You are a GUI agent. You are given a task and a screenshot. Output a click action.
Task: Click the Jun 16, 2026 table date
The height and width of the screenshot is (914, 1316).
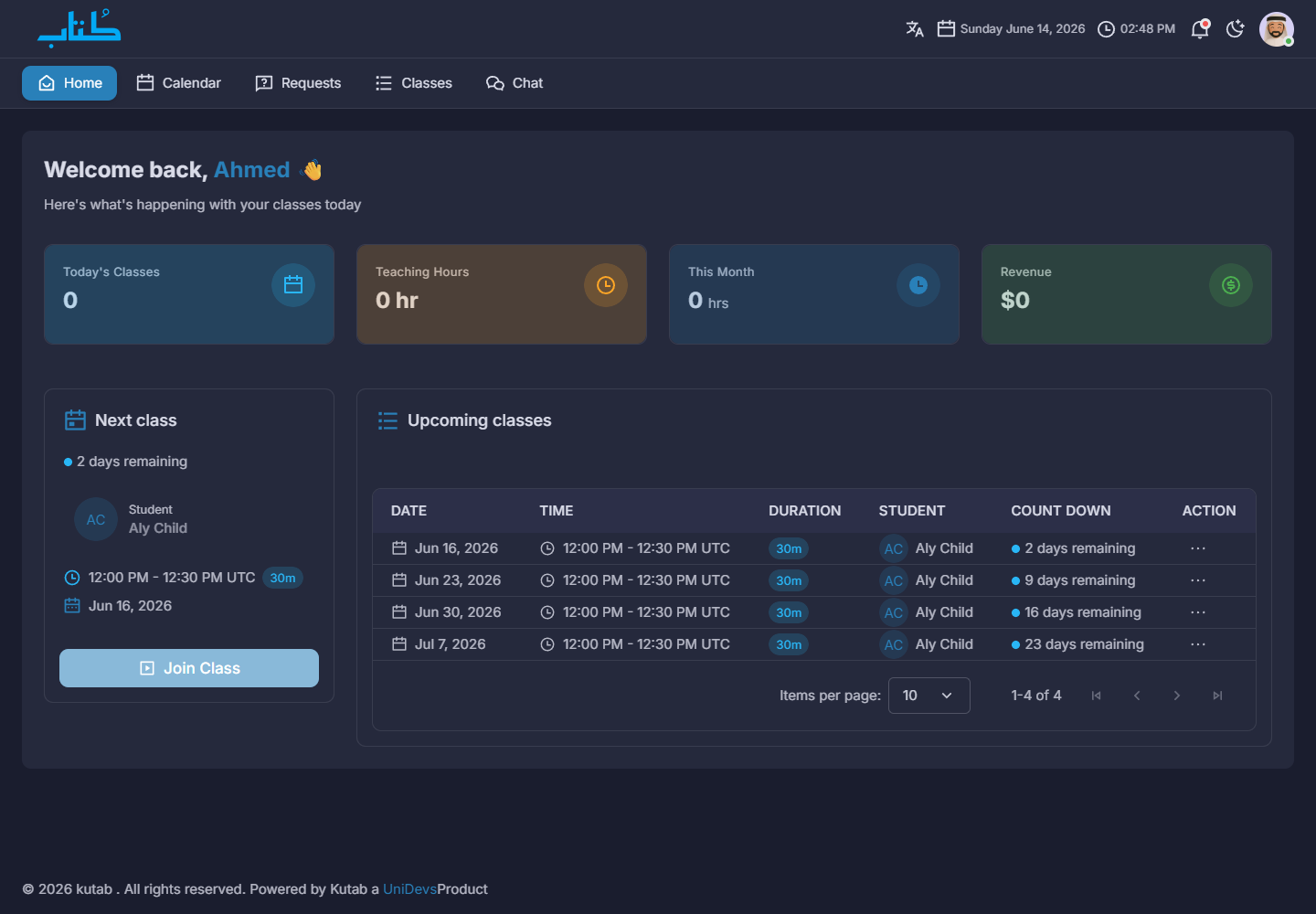click(x=456, y=548)
